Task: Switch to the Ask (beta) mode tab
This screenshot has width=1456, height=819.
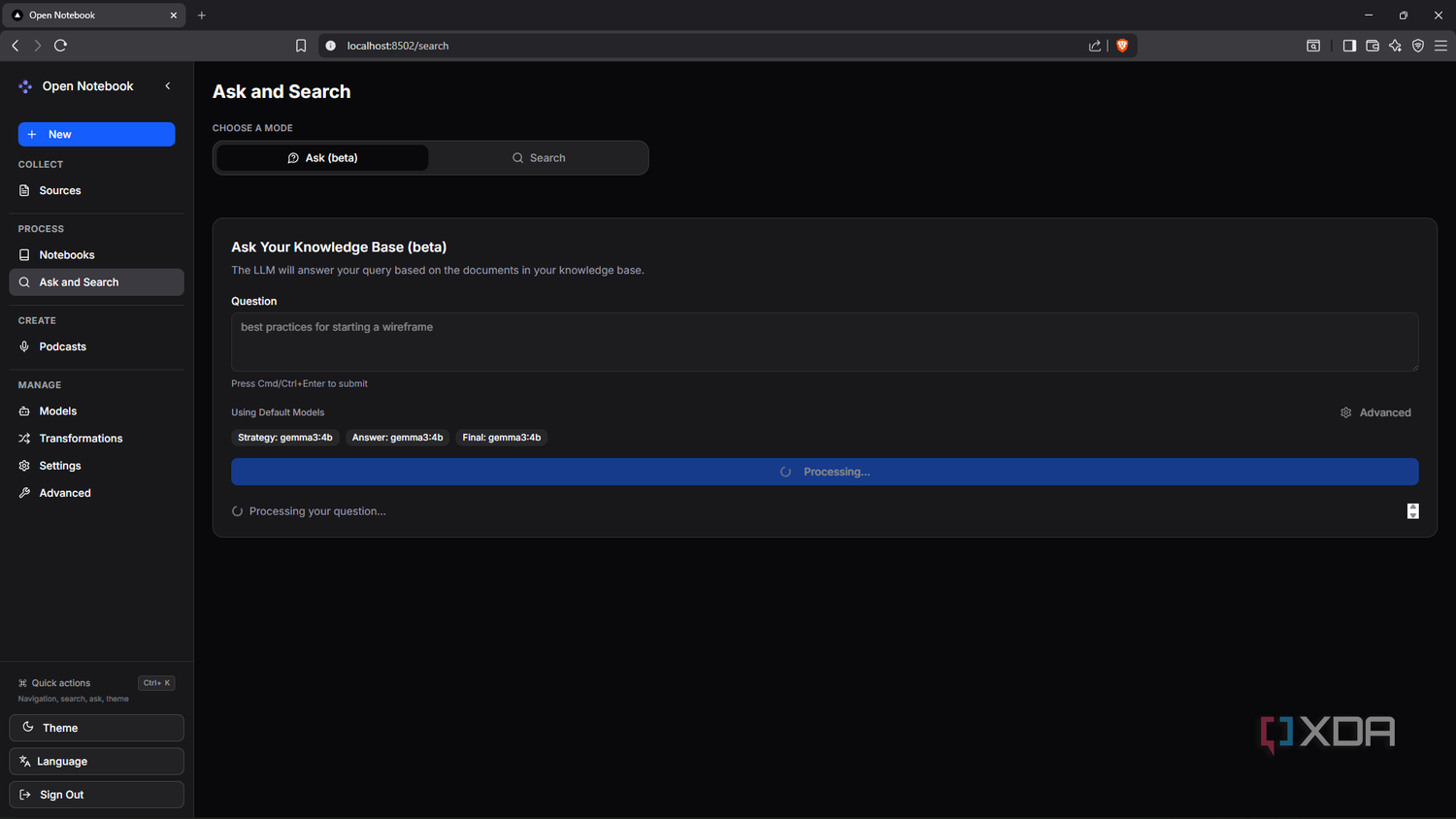Action: point(322,158)
